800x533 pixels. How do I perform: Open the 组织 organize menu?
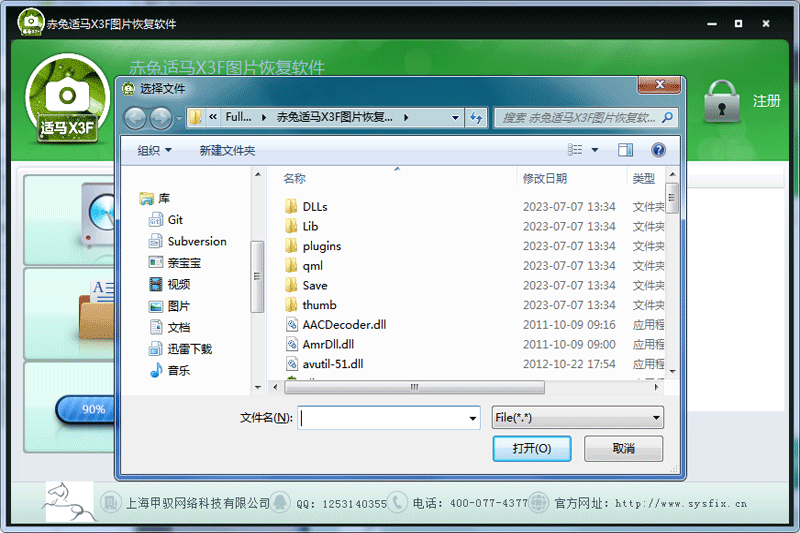(154, 150)
